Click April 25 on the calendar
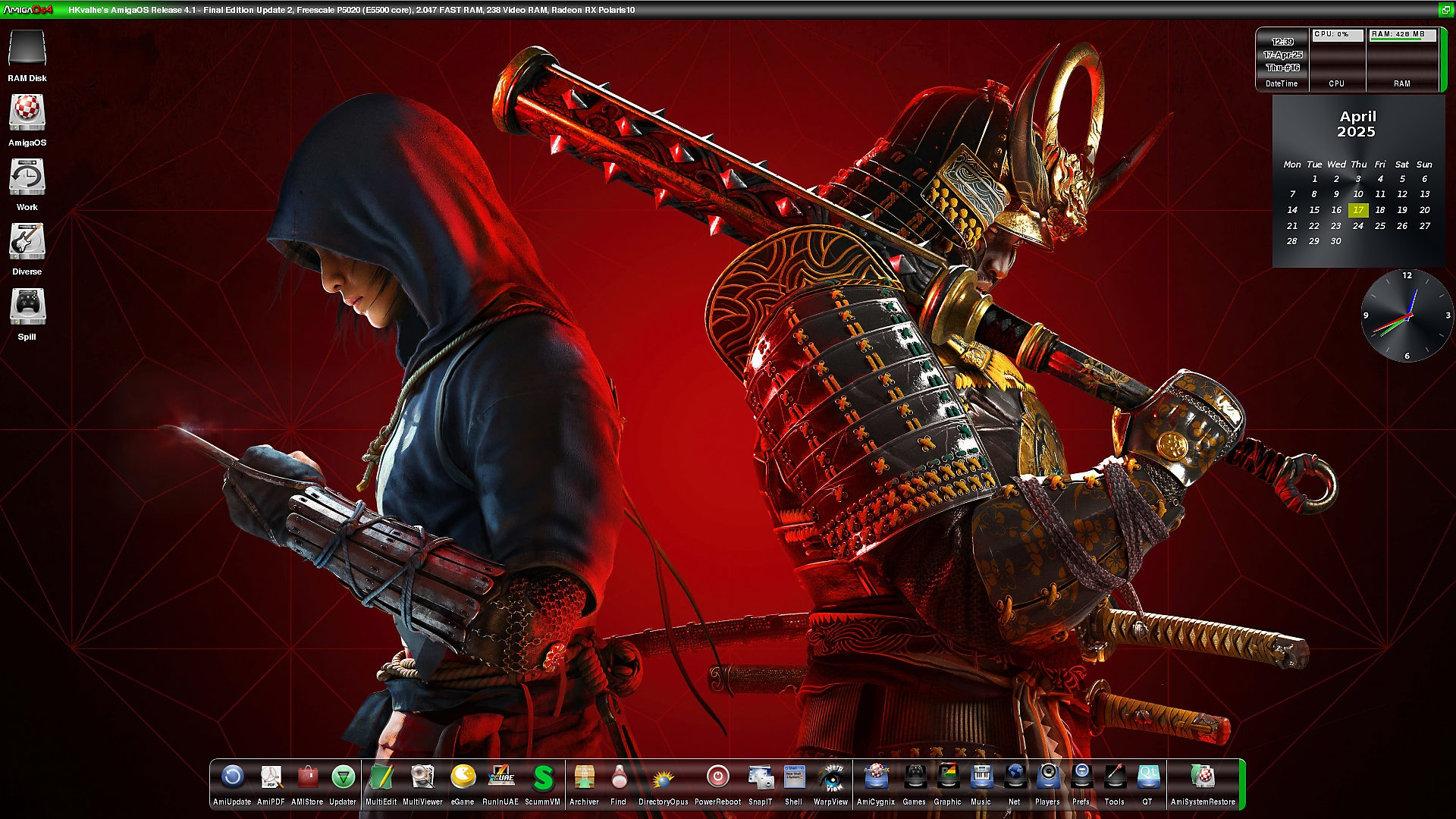The height and width of the screenshot is (819, 1456). [1379, 226]
